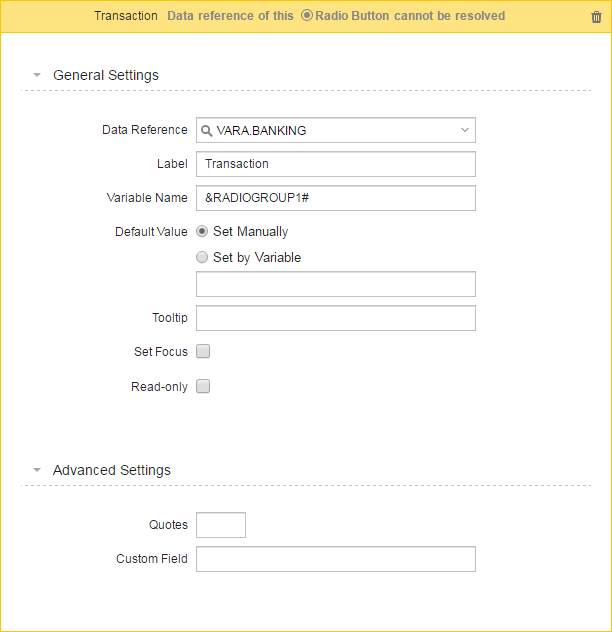The width and height of the screenshot is (612, 632).
Task: Click the Label field containing Transaction
Action: 336,164
